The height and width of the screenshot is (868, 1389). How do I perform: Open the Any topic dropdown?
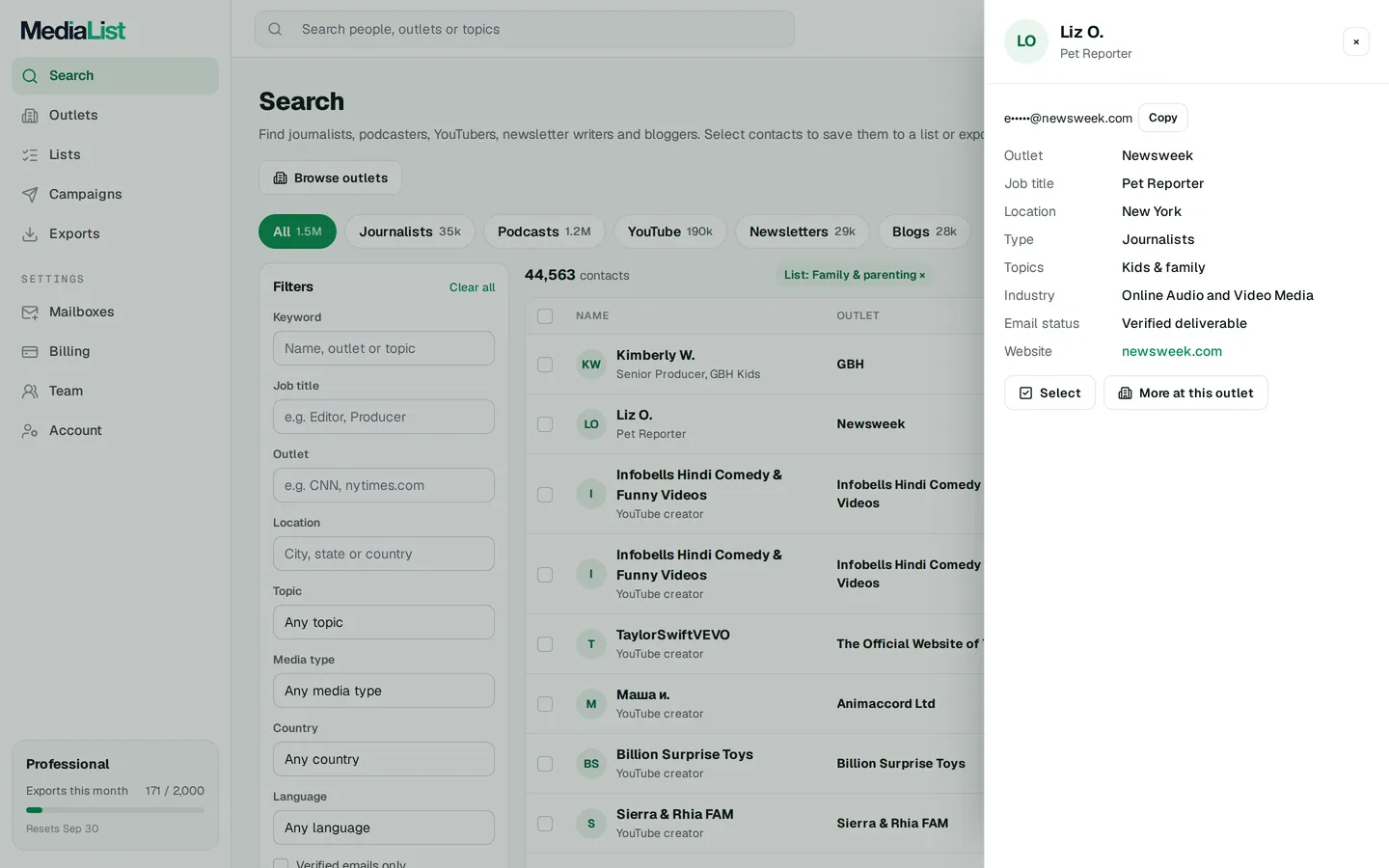coord(384,622)
